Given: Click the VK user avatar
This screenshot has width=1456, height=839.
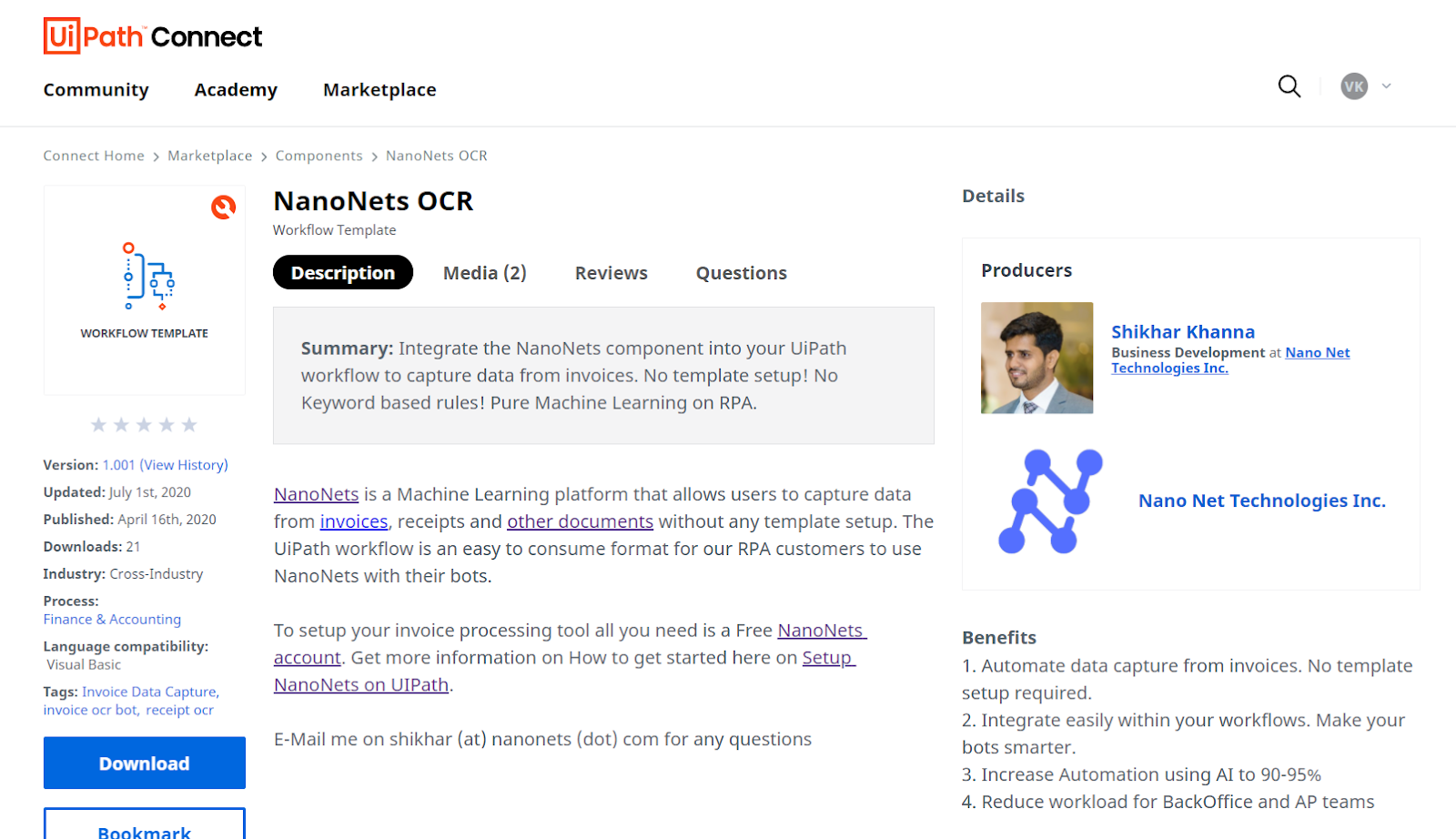Looking at the screenshot, I should coord(1354,86).
